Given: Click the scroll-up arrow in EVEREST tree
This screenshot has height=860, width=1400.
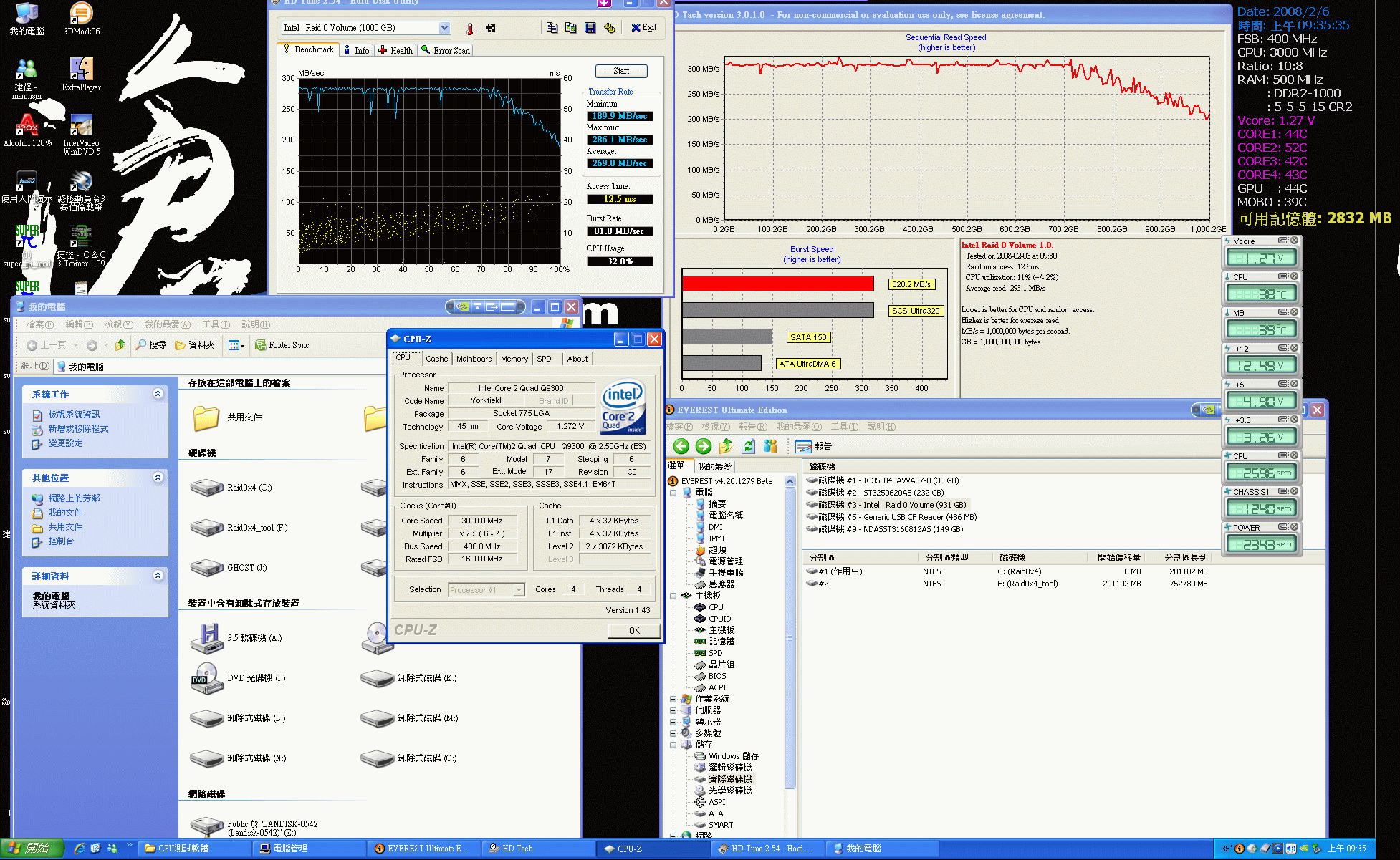Looking at the screenshot, I should click(x=790, y=481).
